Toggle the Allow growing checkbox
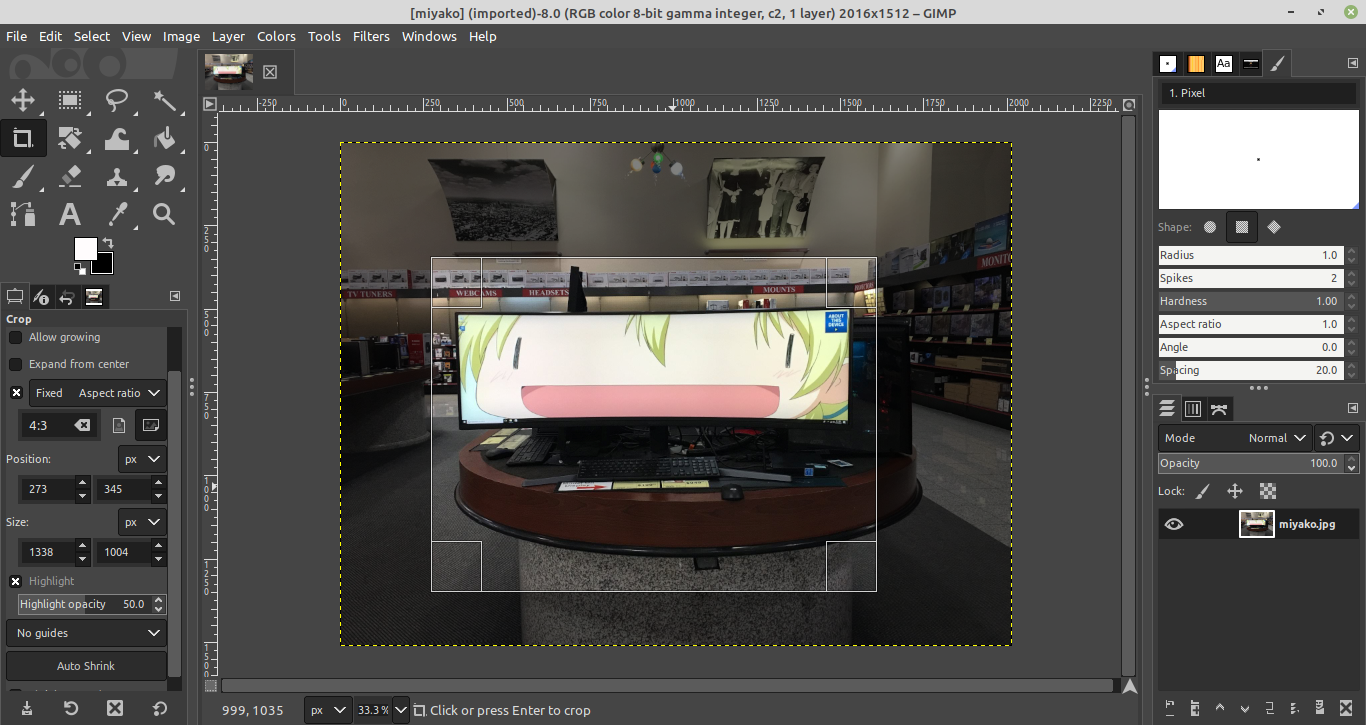 click(x=16, y=337)
